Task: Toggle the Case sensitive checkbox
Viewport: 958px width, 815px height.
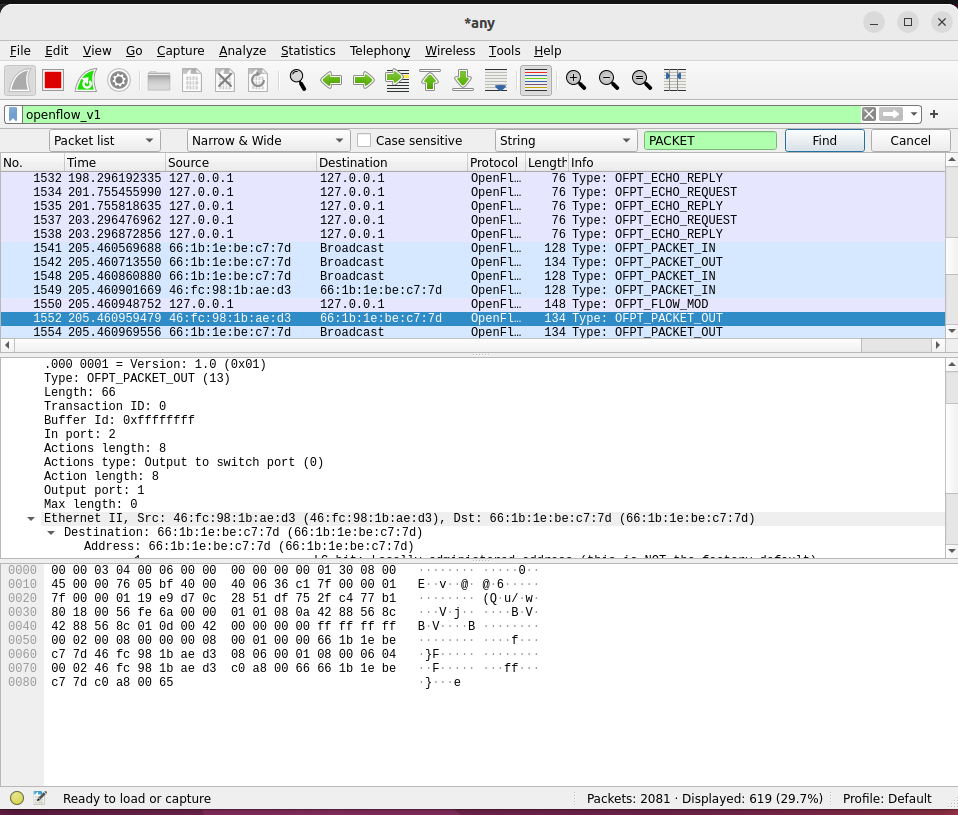Action: click(364, 141)
